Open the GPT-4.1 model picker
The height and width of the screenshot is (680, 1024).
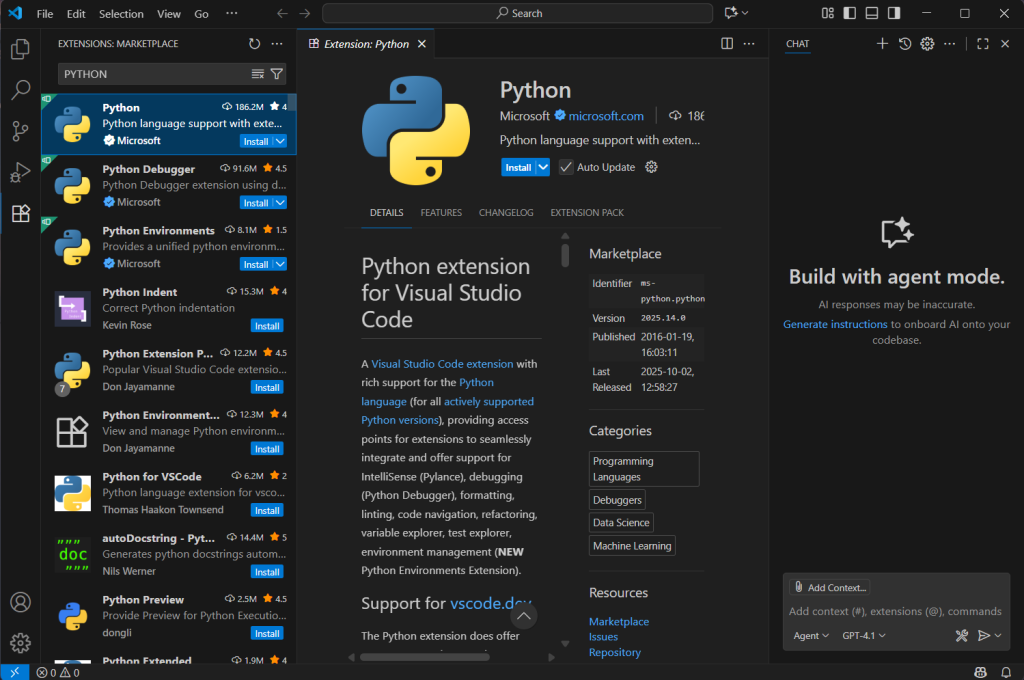point(864,635)
